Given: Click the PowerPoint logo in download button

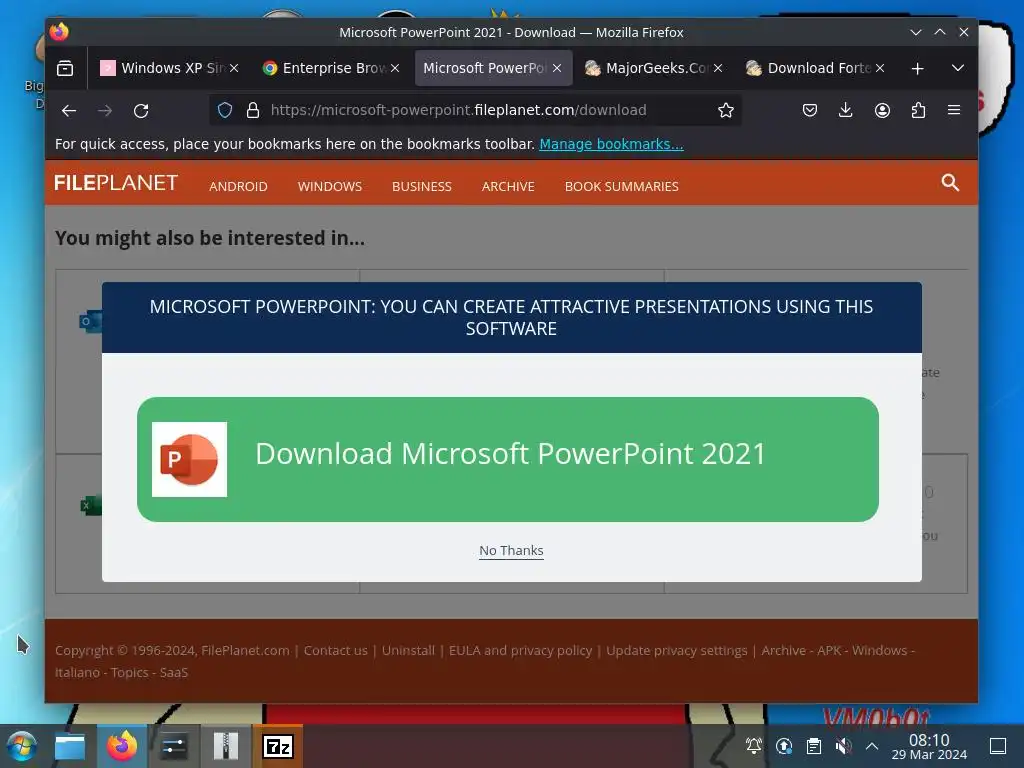Looking at the screenshot, I should pos(189,459).
